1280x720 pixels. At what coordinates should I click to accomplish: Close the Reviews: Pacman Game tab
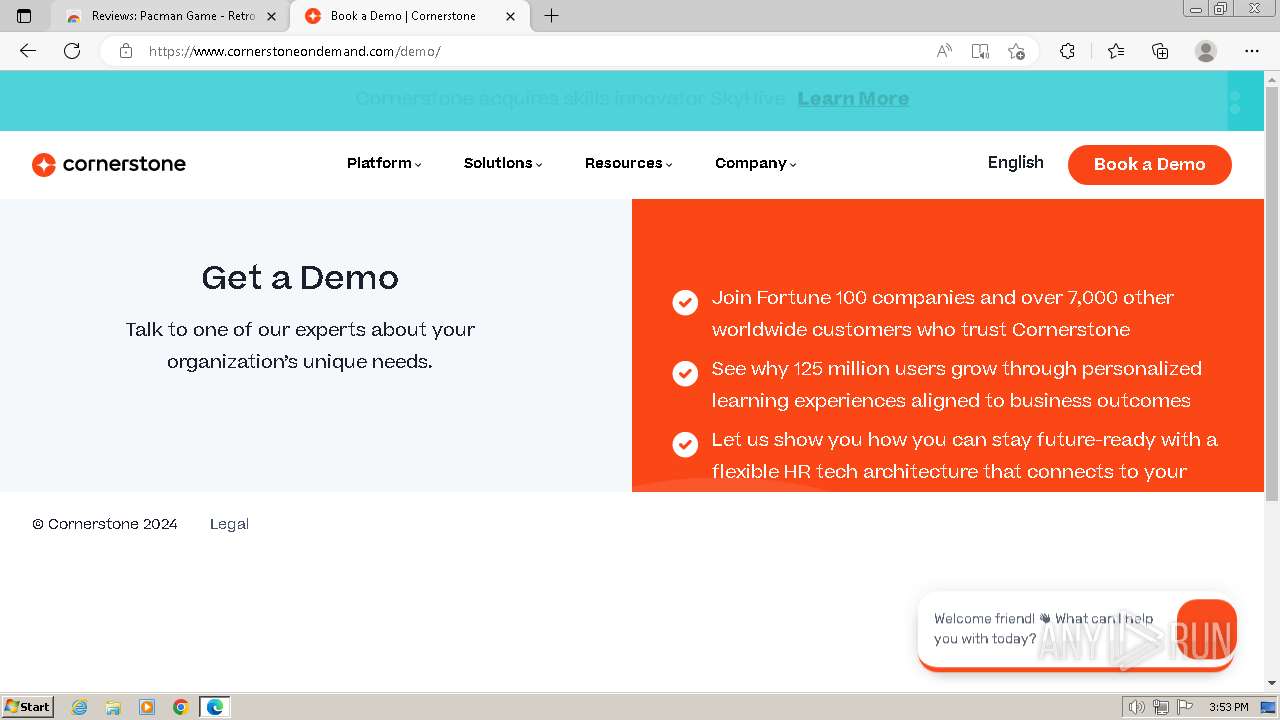pos(271,16)
